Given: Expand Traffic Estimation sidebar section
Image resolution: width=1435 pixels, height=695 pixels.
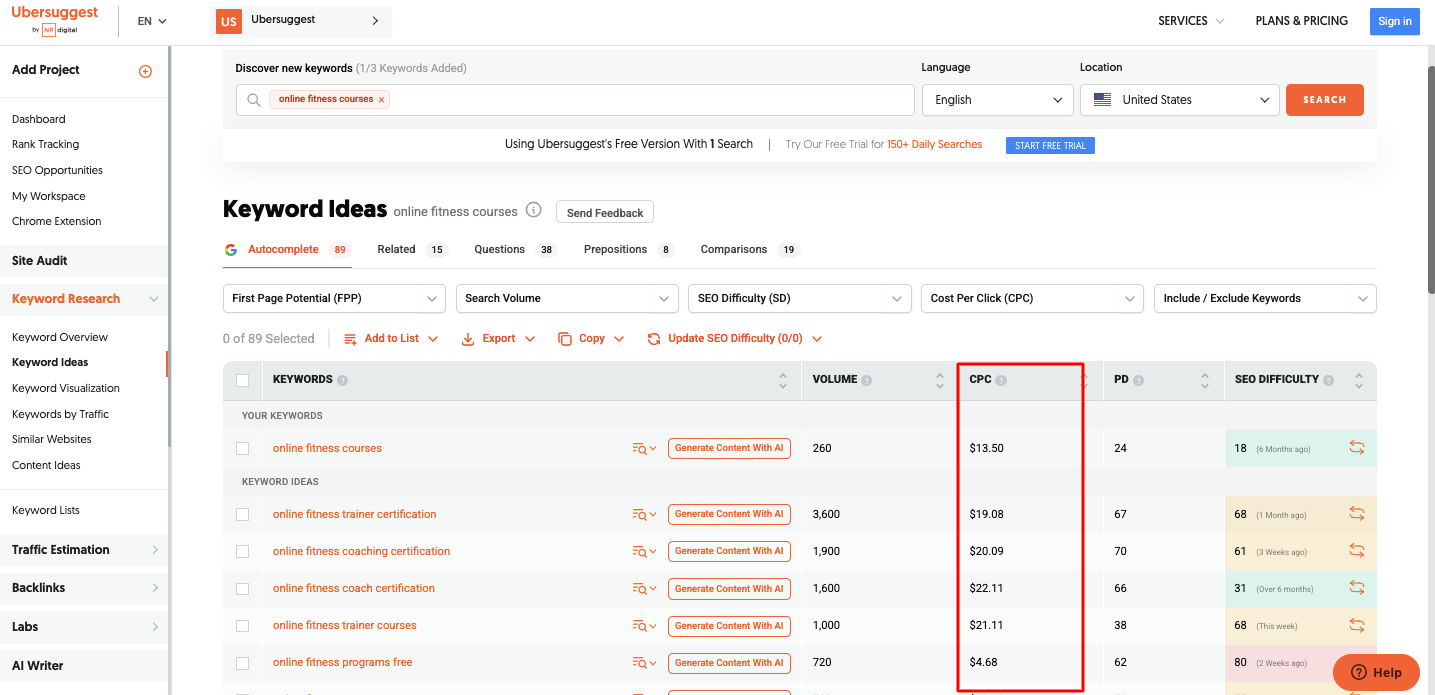Looking at the screenshot, I should click(x=84, y=550).
